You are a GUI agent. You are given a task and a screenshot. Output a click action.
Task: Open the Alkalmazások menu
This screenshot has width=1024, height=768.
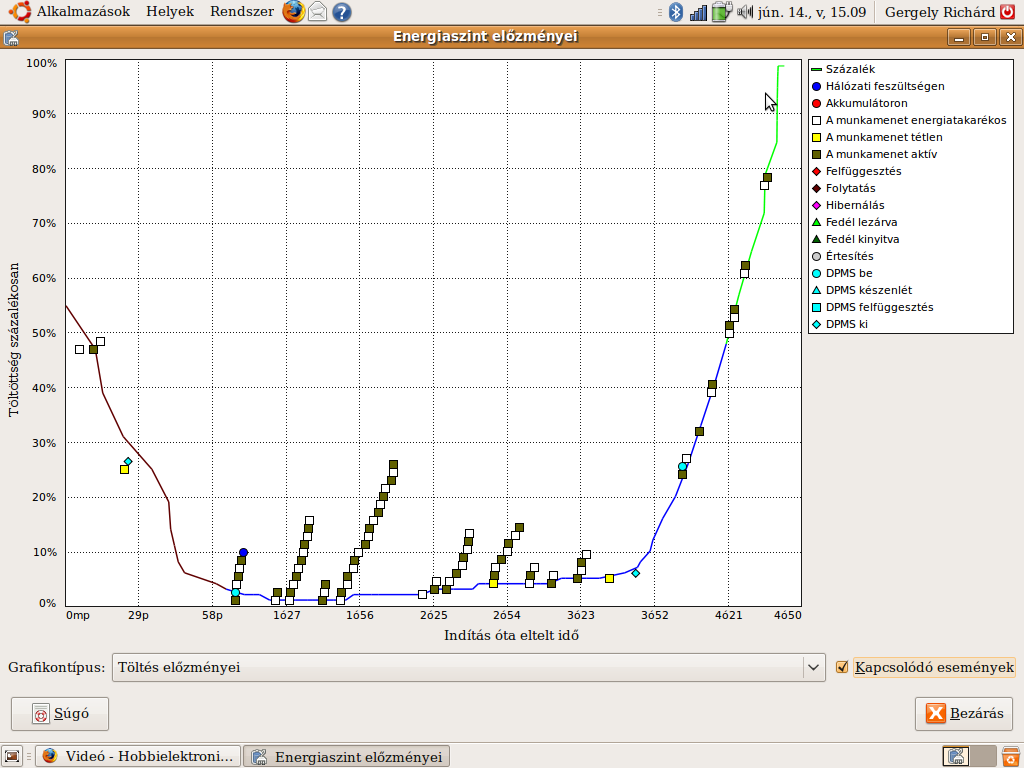click(x=83, y=12)
